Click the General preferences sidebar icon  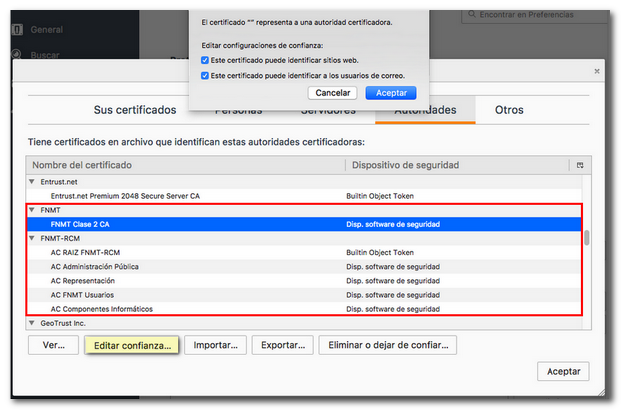coord(17,29)
